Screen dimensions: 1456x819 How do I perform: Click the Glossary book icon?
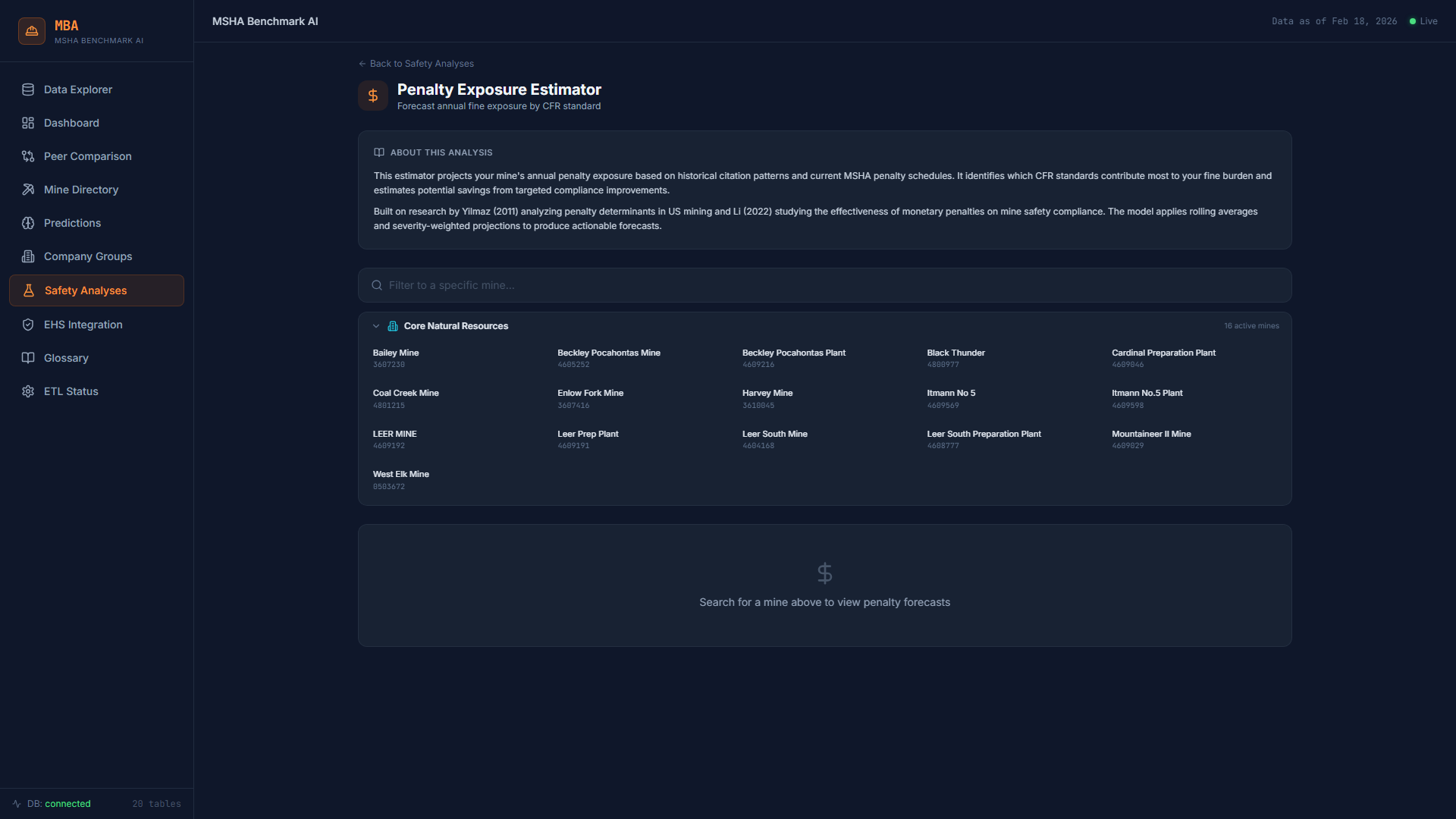(x=28, y=358)
